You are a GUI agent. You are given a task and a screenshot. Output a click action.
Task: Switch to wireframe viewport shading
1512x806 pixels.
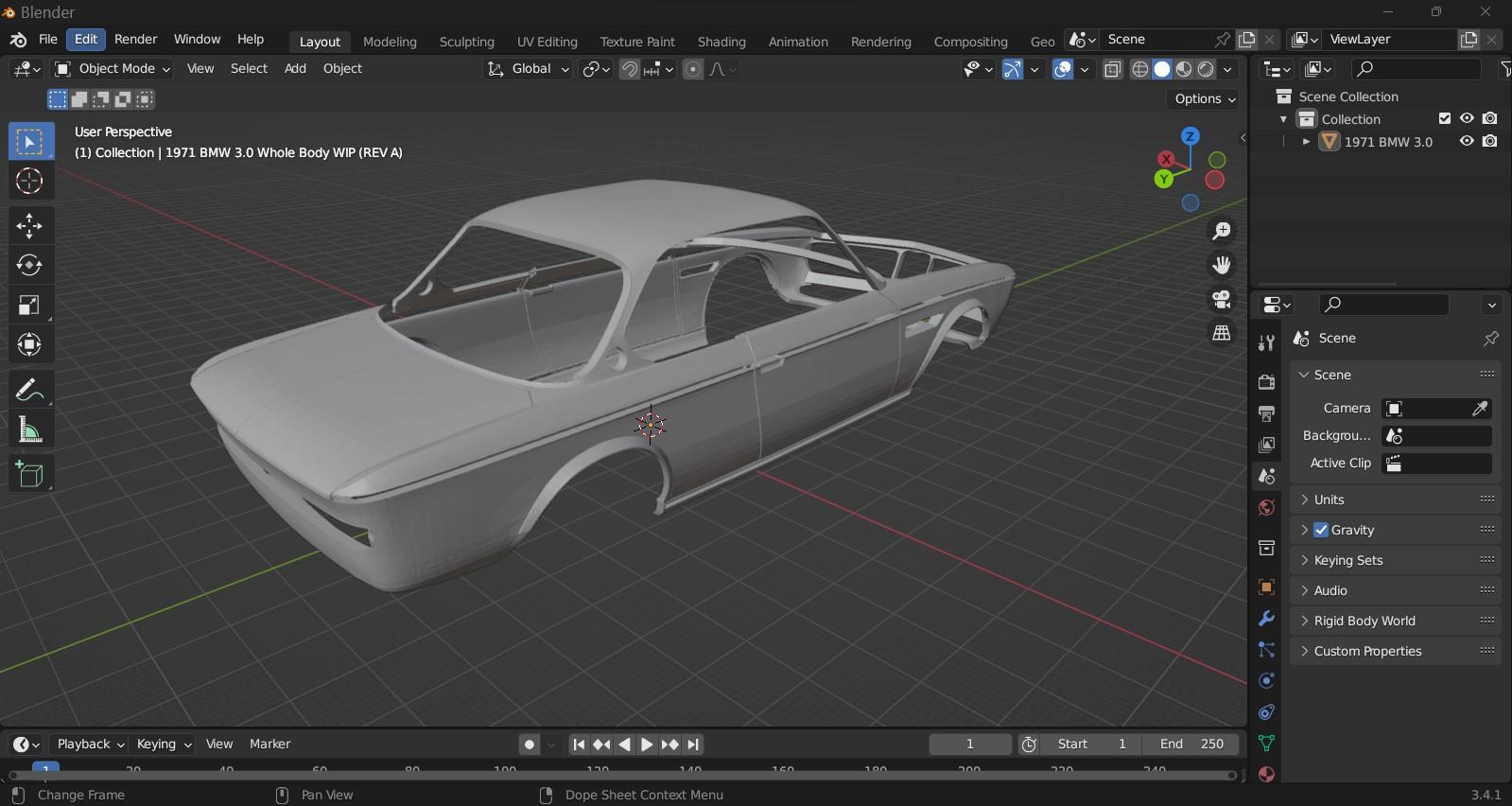[x=1140, y=69]
